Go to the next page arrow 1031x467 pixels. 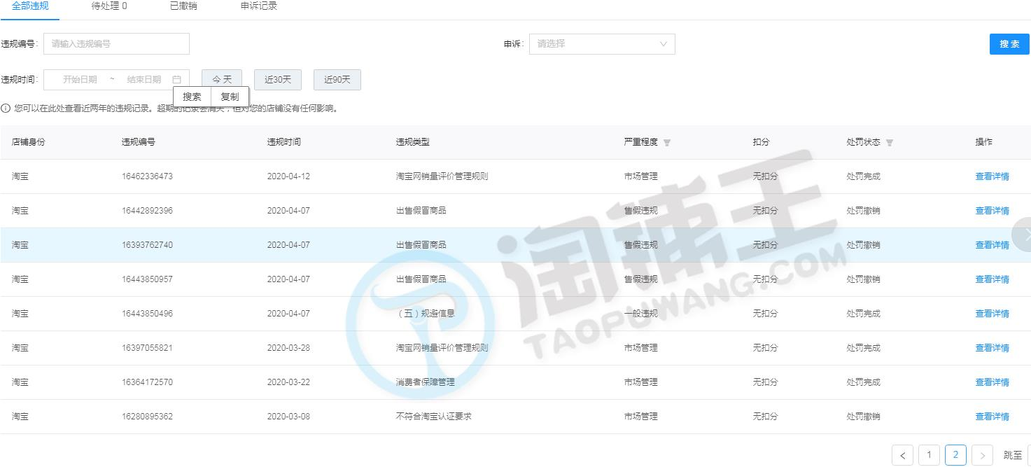pos(982,455)
